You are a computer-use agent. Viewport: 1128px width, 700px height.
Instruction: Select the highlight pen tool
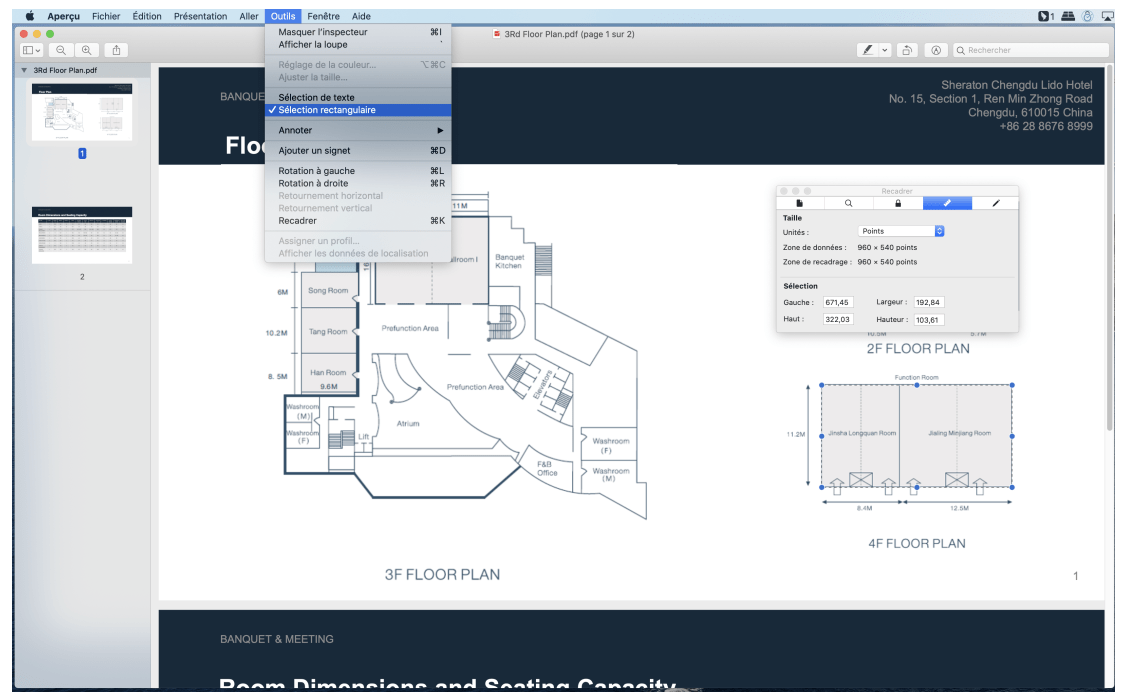pyautogui.click(x=868, y=50)
